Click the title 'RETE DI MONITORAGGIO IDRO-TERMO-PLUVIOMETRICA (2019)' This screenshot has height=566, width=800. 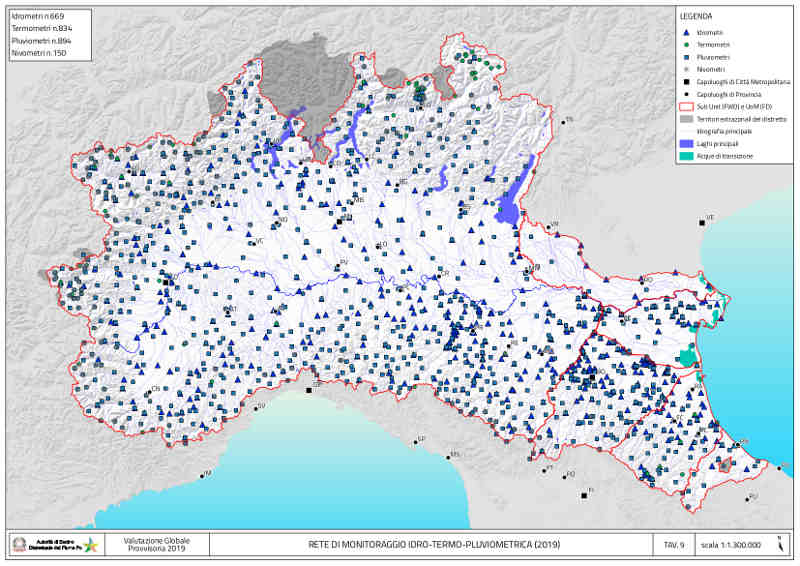[434, 545]
